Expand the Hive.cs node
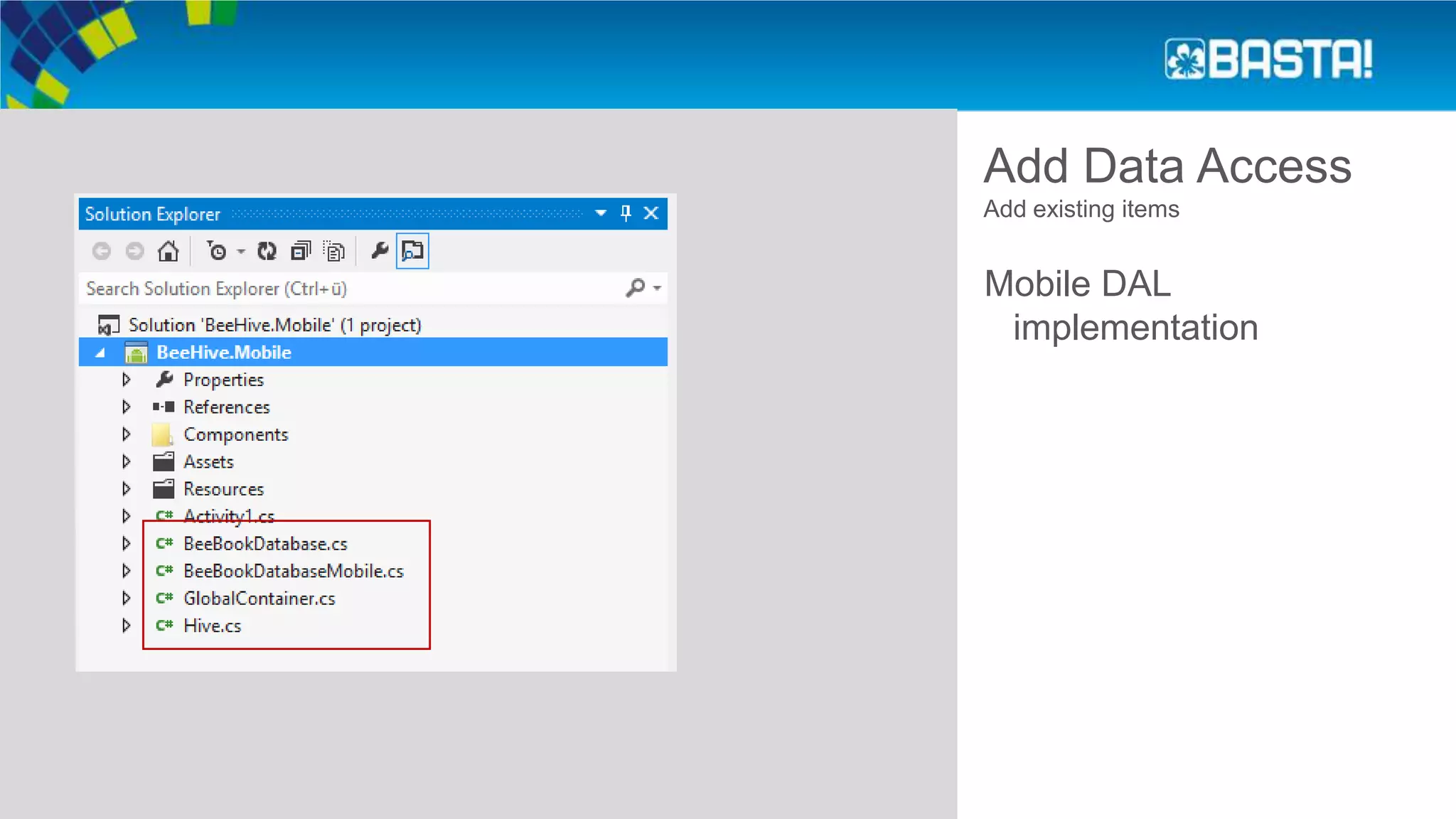Image resolution: width=1456 pixels, height=819 pixels. pos(127,626)
